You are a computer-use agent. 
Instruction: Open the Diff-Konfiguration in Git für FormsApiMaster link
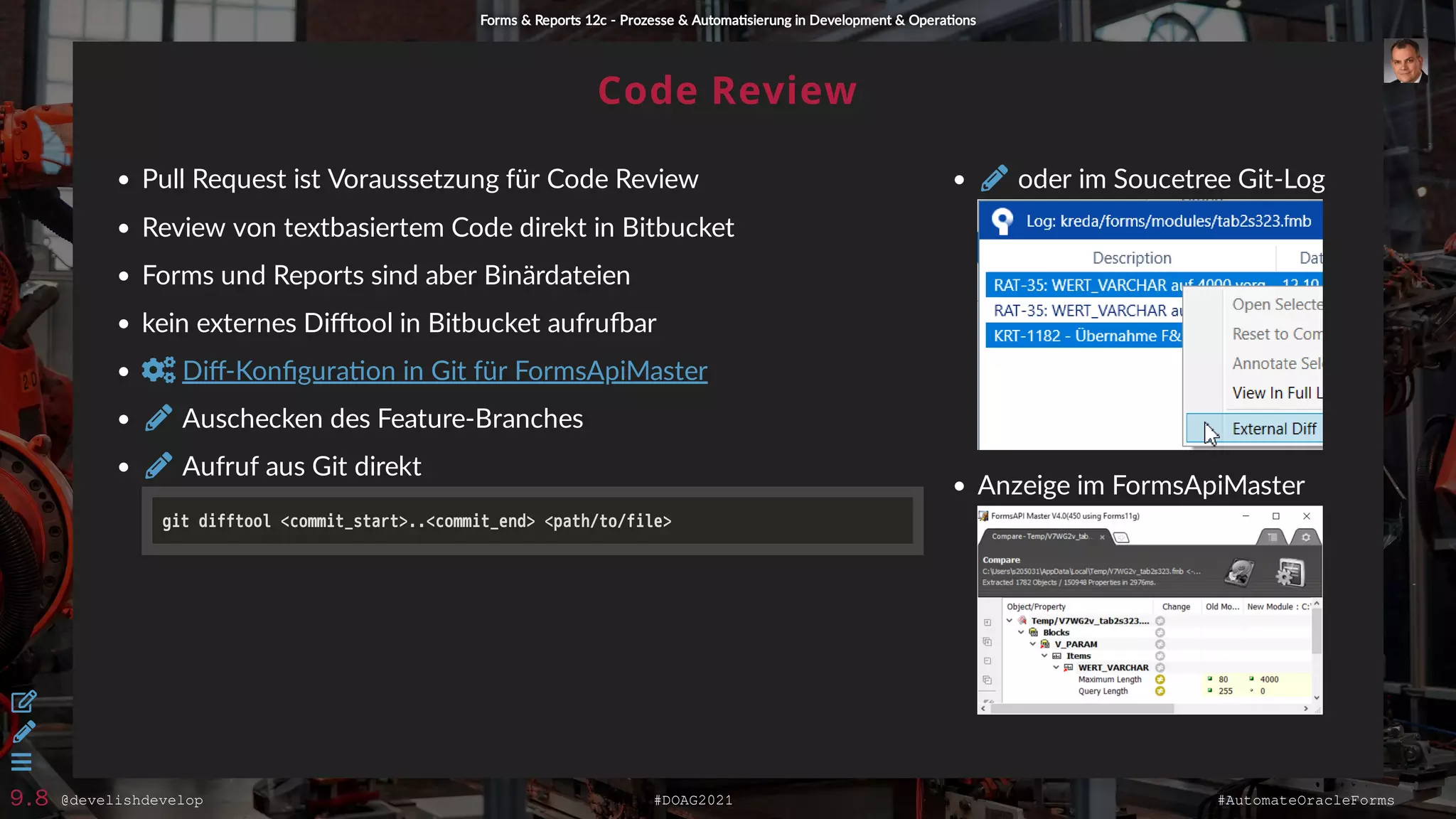coord(445,370)
